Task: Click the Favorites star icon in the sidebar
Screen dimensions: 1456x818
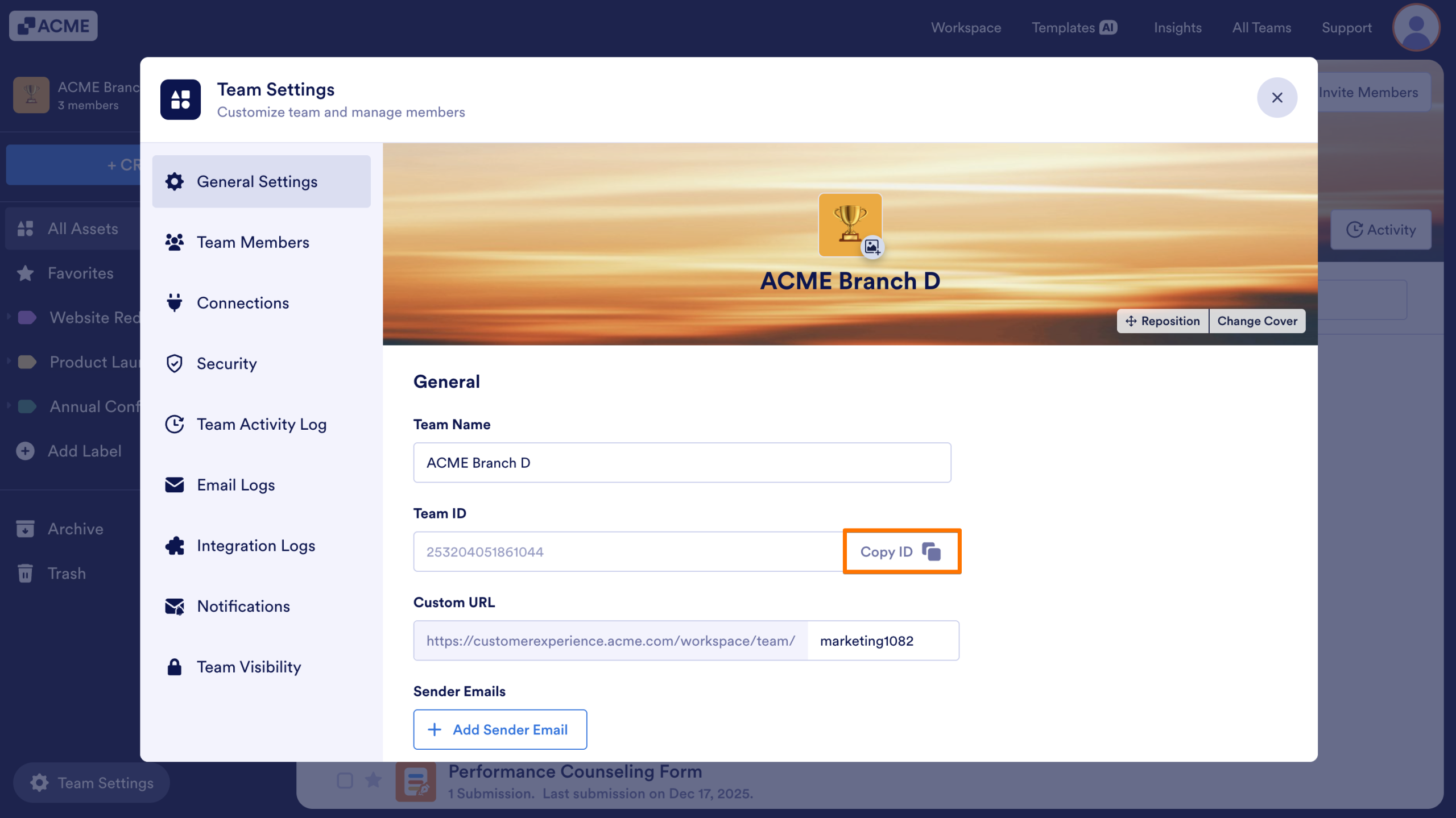Action: pyautogui.click(x=26, y=273)
